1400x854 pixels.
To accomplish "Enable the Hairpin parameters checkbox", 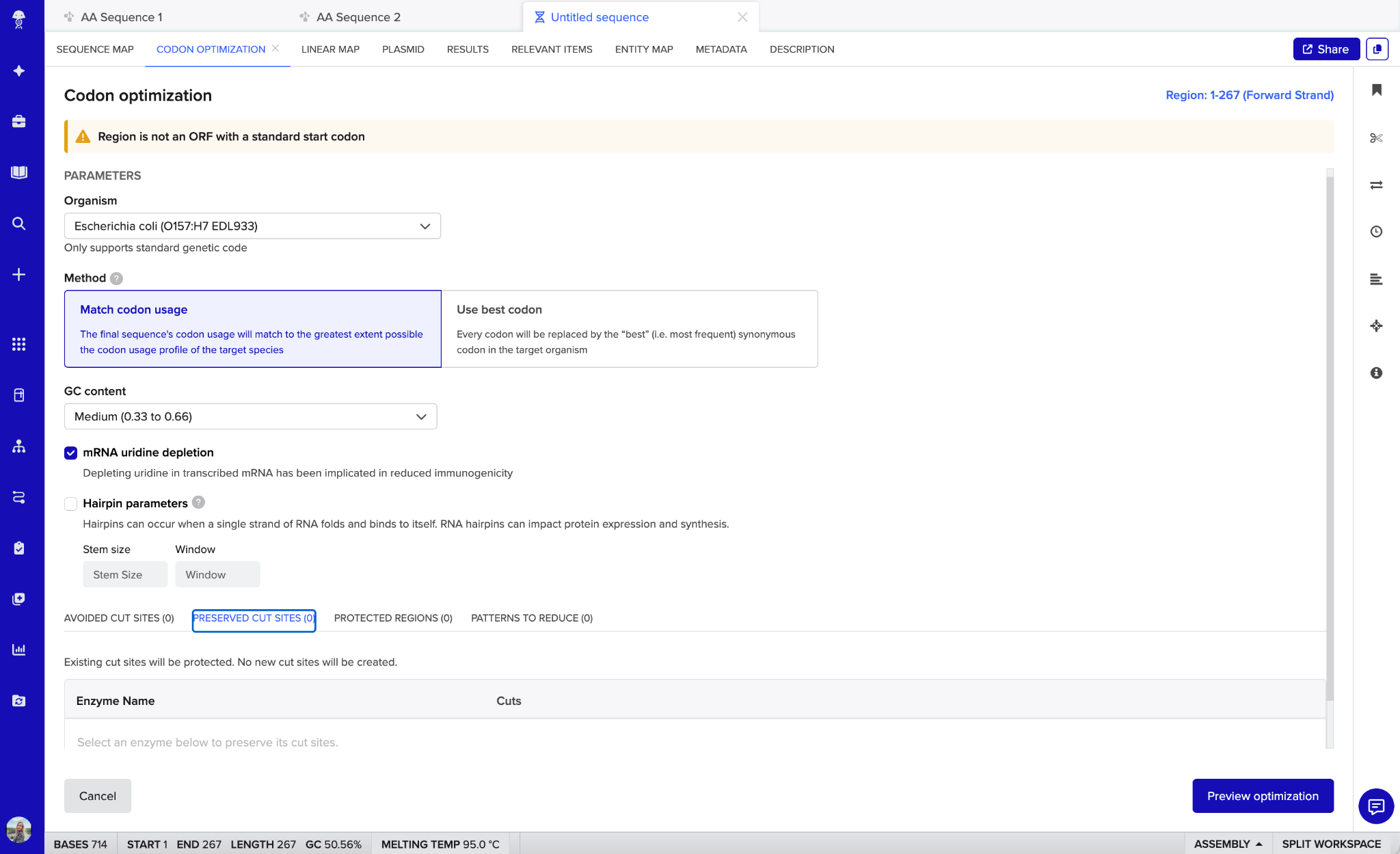I will [71, 504].
